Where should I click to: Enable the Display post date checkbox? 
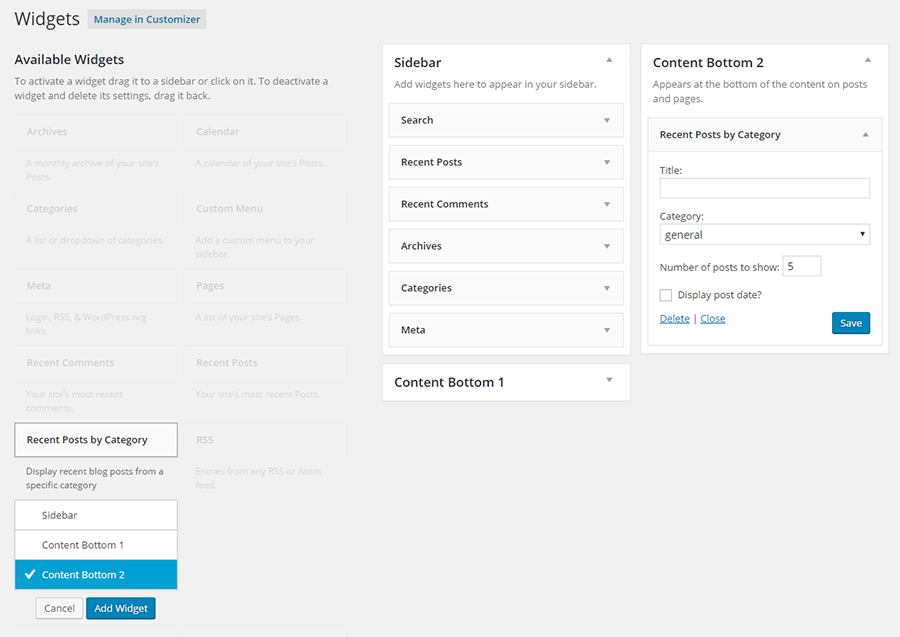click(x=665, y=295)
